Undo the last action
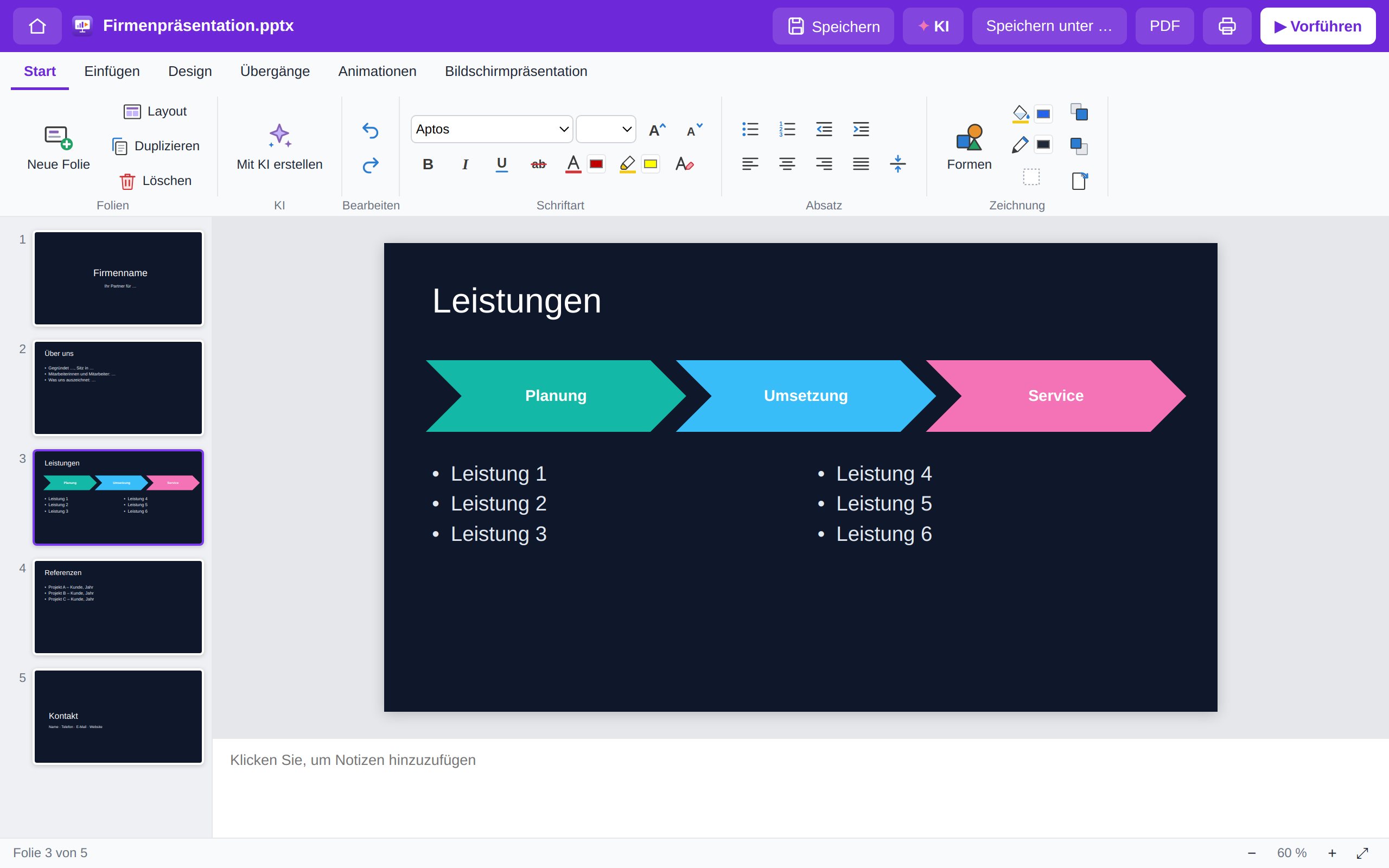1389x868 pixels. [371, 131]
